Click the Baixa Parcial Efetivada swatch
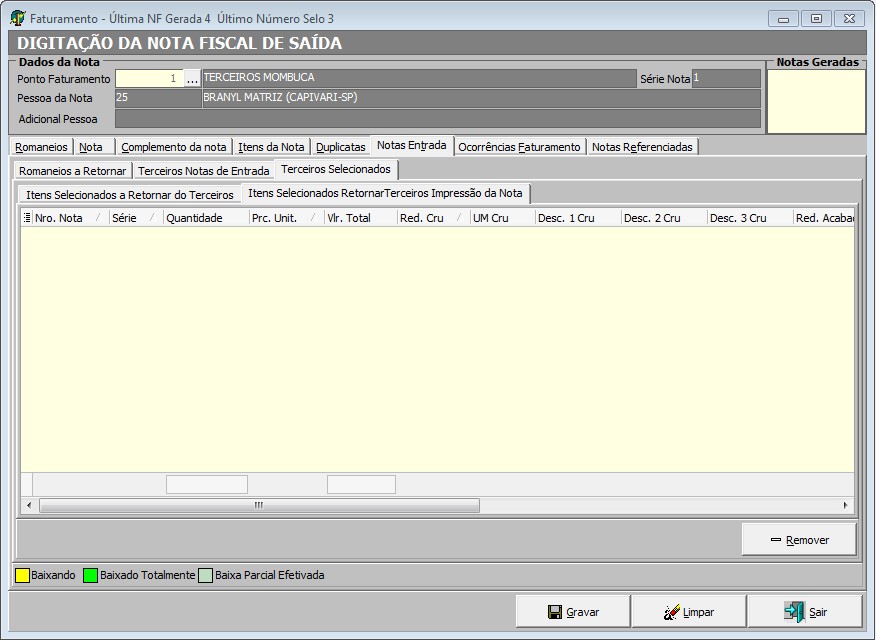This screenshot has width=876, height=640. click(x=205, y=575)
